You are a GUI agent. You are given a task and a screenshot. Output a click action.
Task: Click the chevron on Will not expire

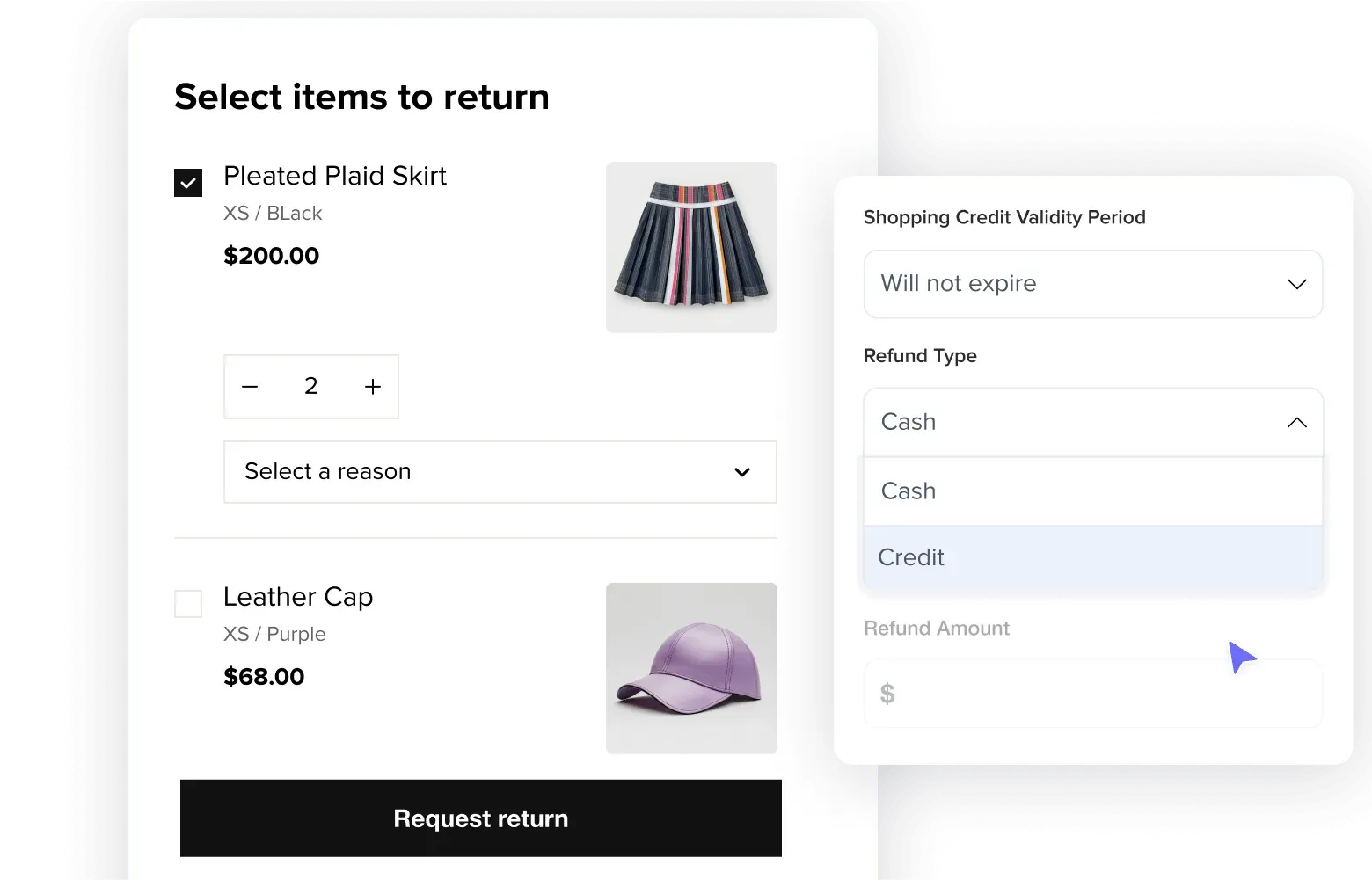point(1296,284)
